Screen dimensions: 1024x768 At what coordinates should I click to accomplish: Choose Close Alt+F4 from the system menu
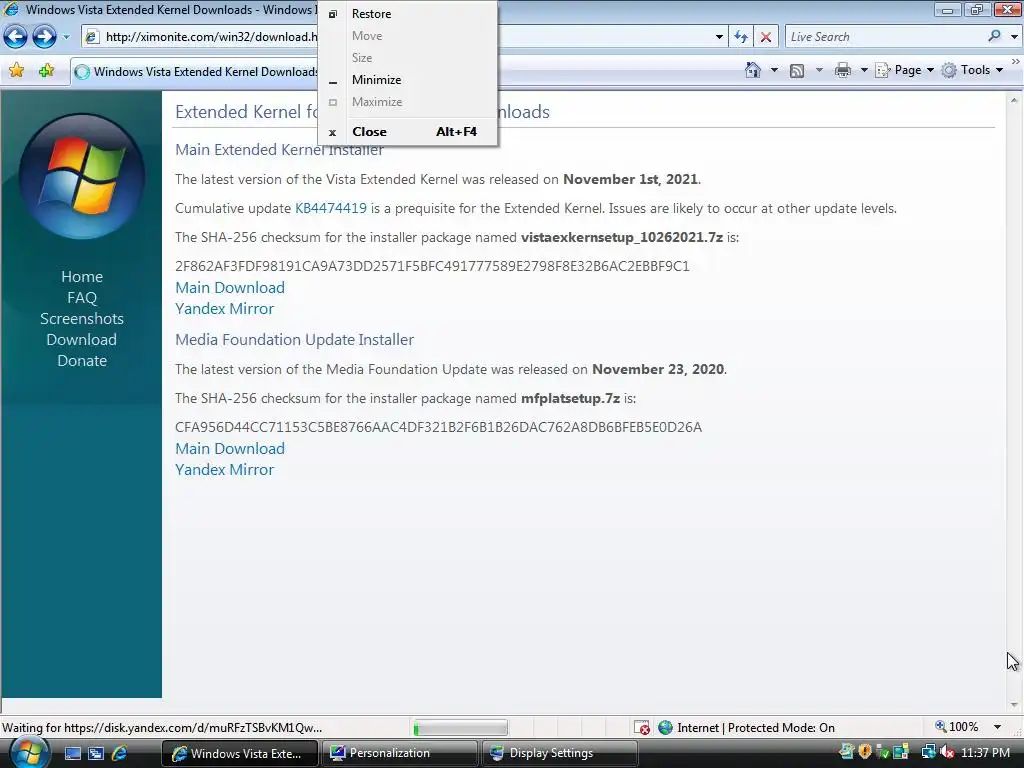click(408, 132)
